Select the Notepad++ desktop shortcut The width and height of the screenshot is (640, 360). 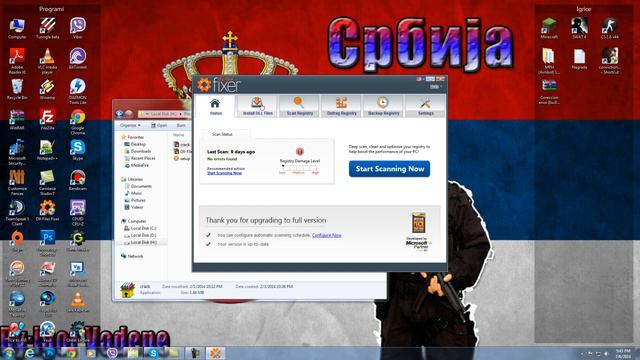(47, 150)
